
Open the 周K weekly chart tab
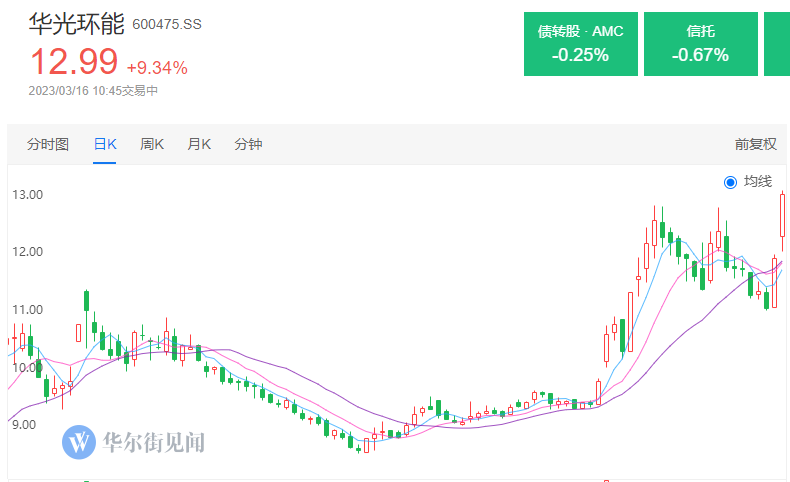pos(152,145)
